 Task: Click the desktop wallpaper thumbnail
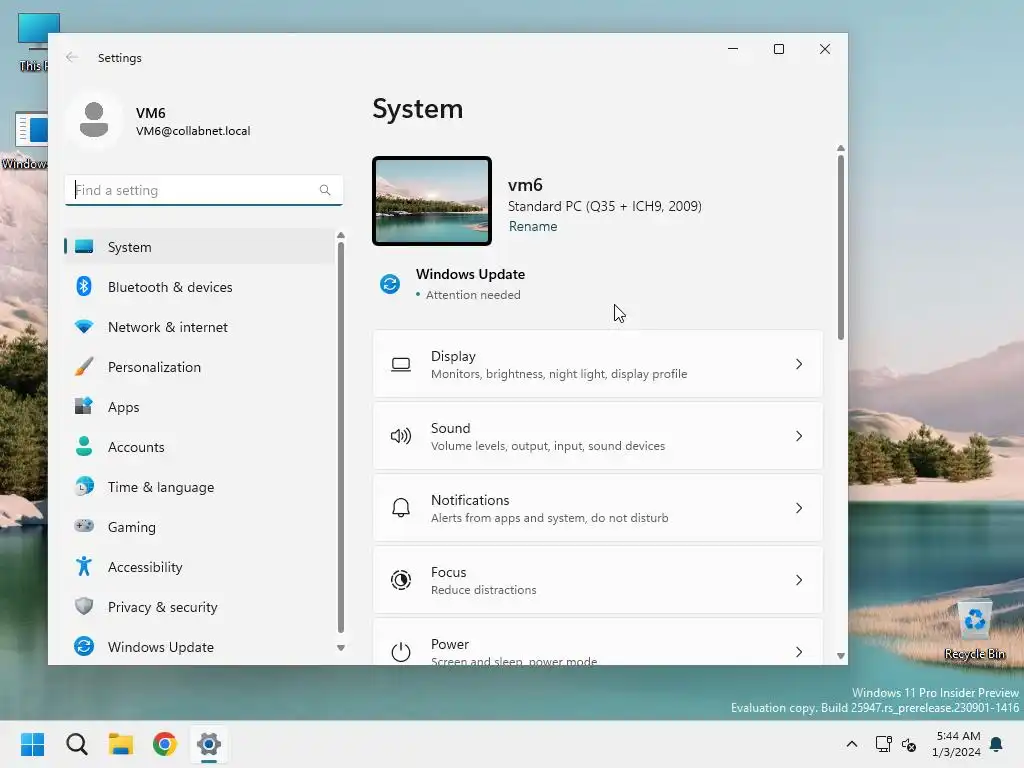(x=432, y=201)
